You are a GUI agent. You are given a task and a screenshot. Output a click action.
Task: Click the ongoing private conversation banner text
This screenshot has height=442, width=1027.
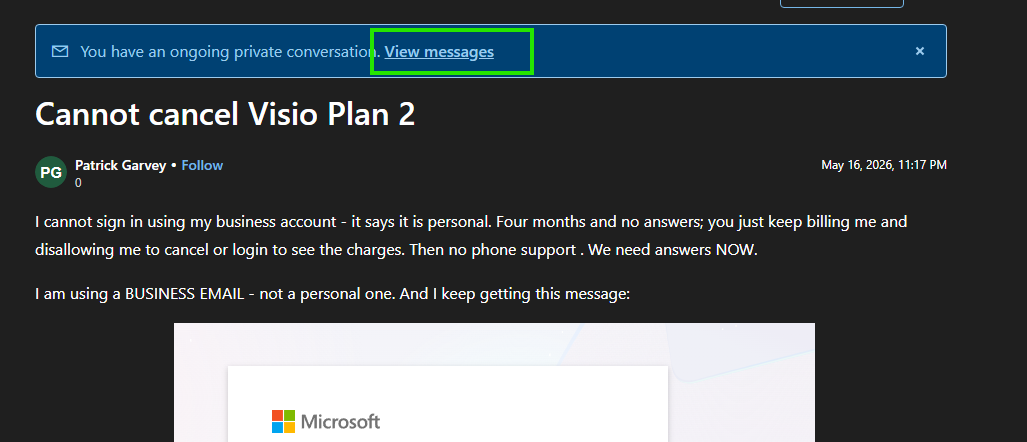[231, 52]
